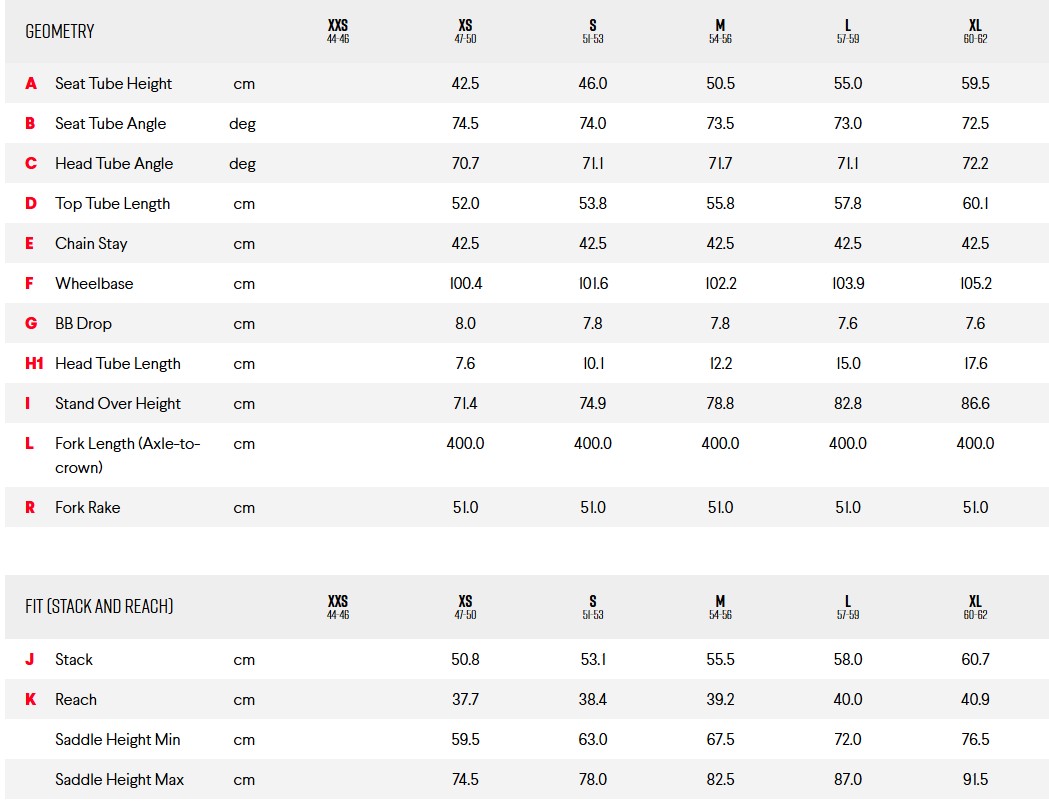This screenshot has width=1049, height=802.
Task: Click the red letter K Reach marker
Action: coord(31,700)
